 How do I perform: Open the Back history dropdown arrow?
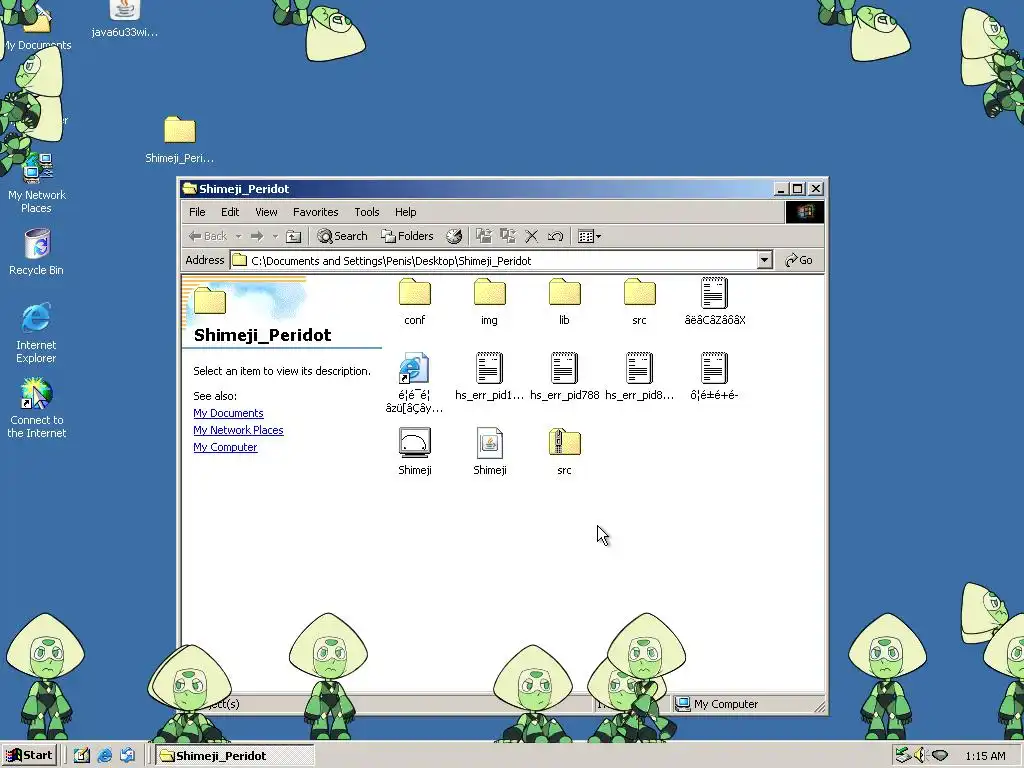[238, 236]
